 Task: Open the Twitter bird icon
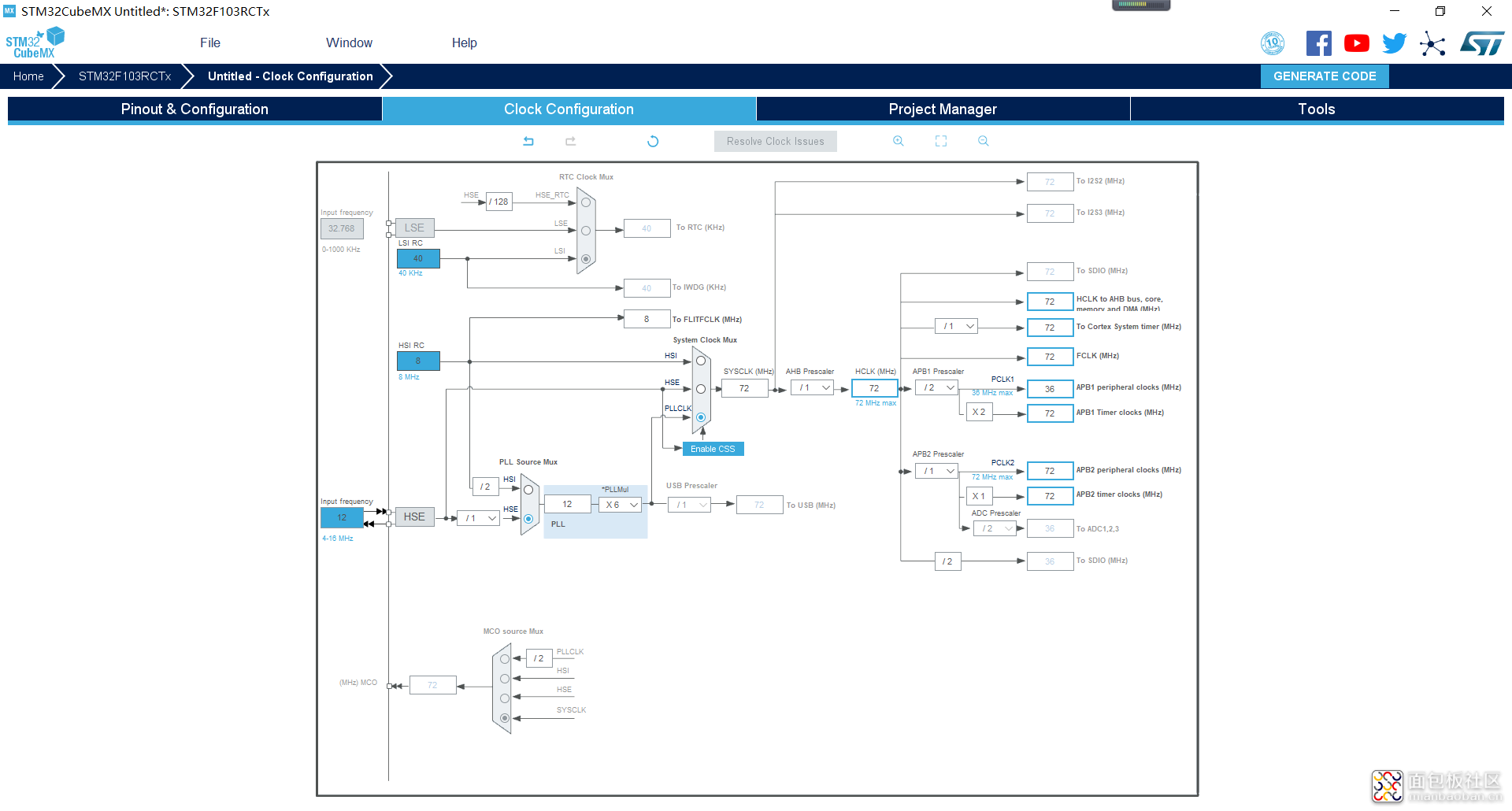1395,43
